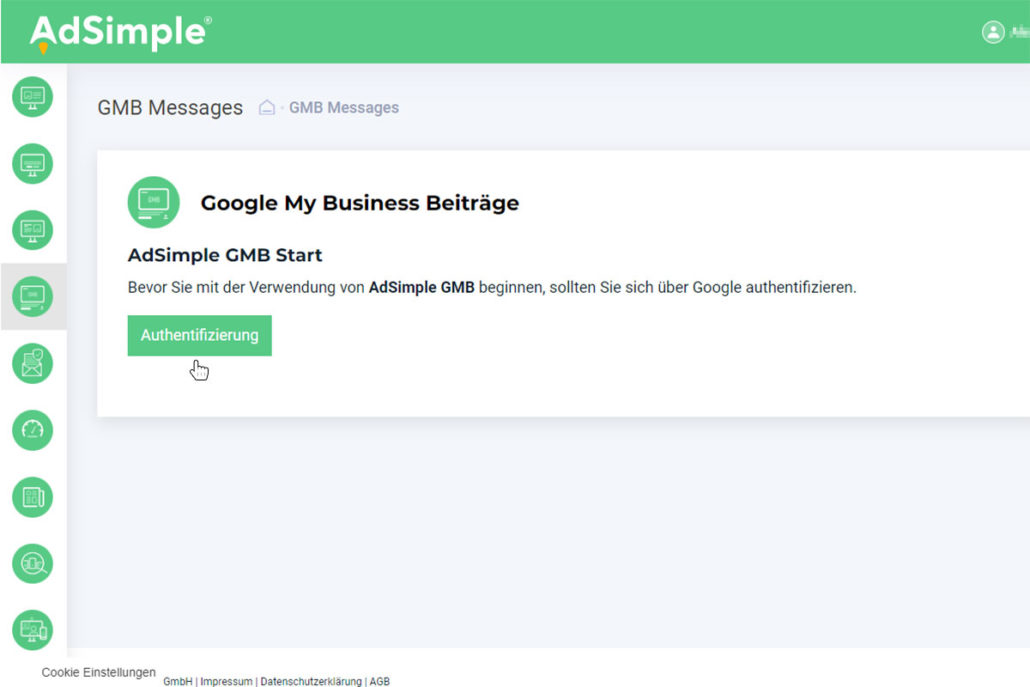Viewport: 1030px width, 687px height.
Task: Open the magnifying glass sidebar icon
Action: [32, 564]
